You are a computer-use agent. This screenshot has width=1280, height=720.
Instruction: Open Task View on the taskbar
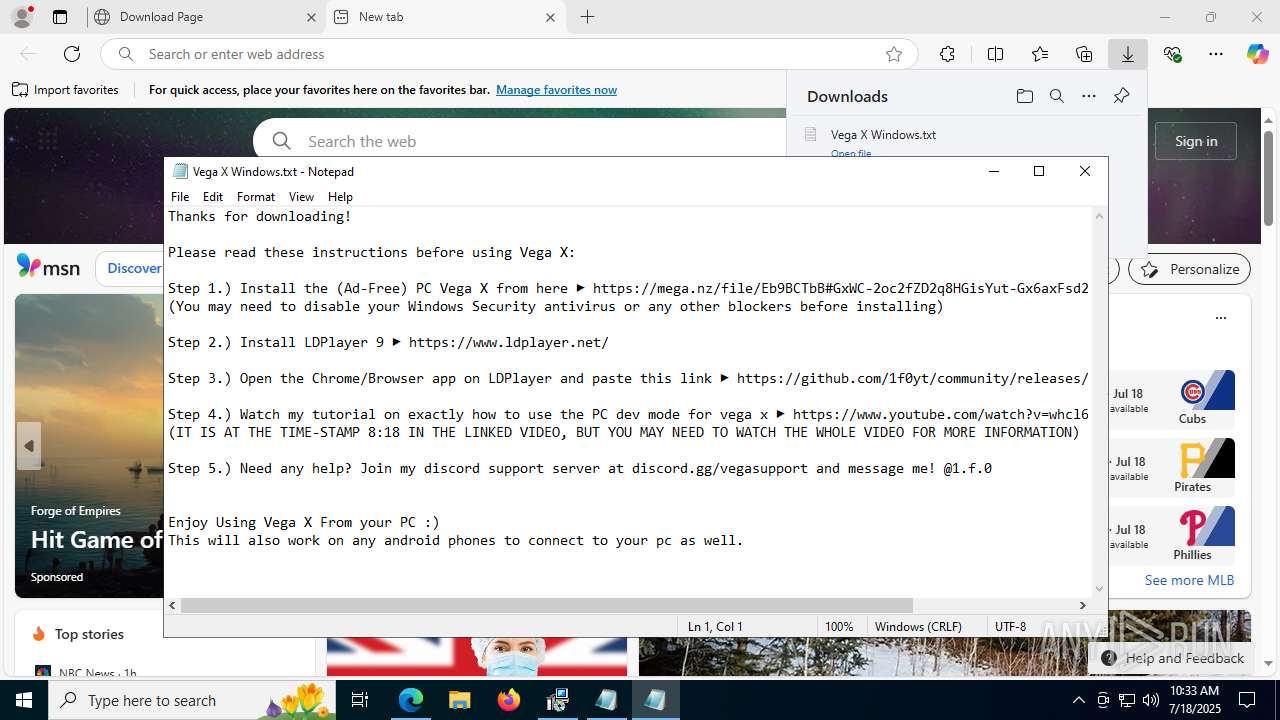[360, 700]
